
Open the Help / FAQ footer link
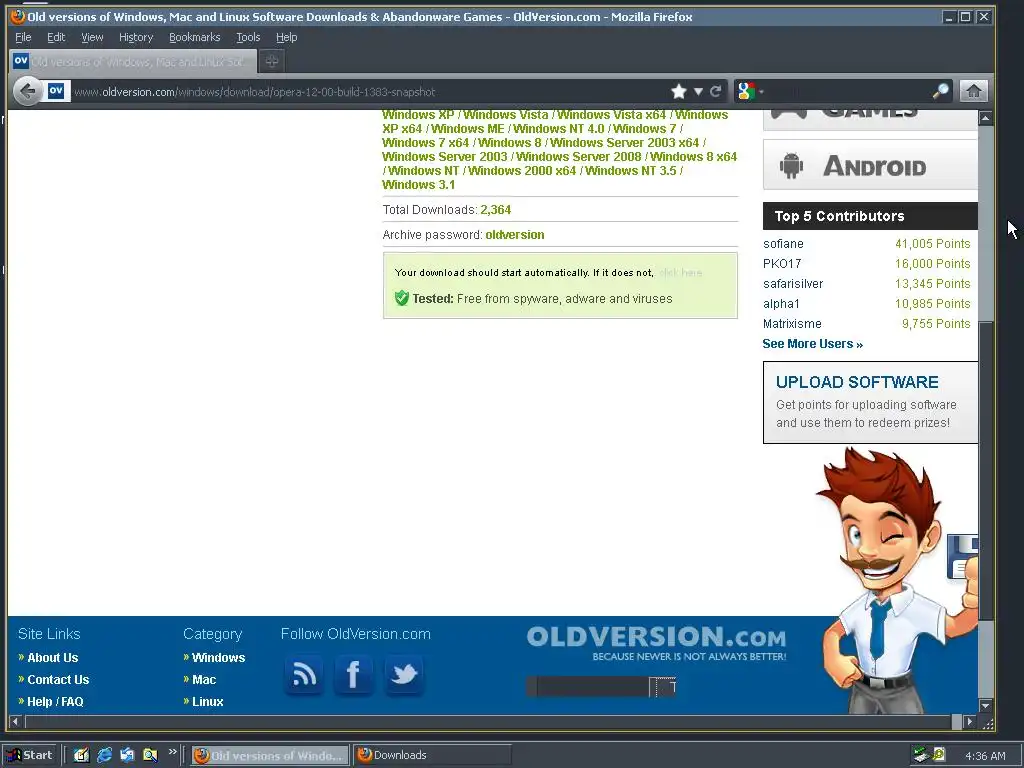55,702
